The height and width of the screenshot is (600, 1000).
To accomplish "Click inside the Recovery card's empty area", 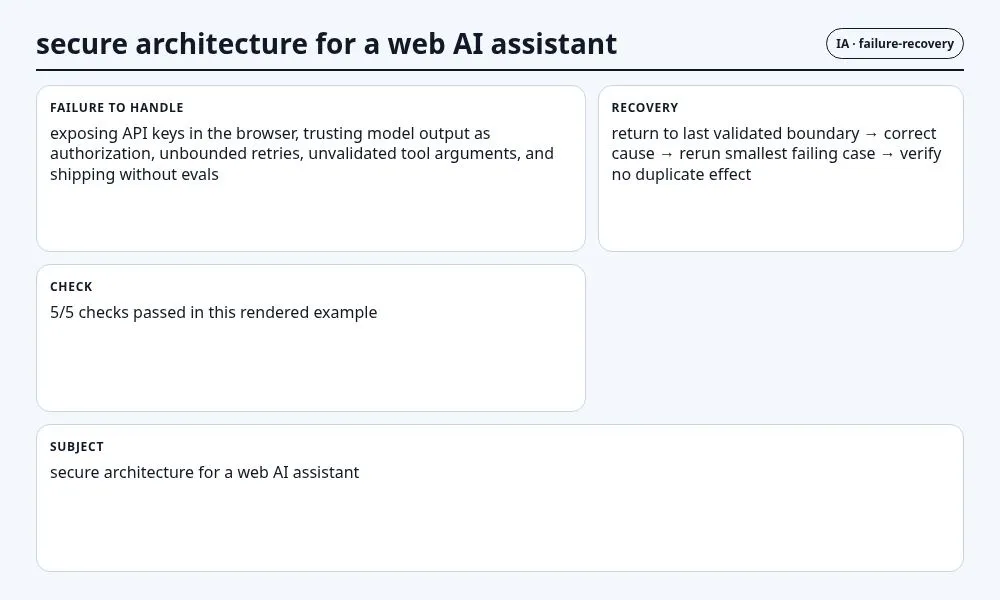I will (x=781, y=217).
